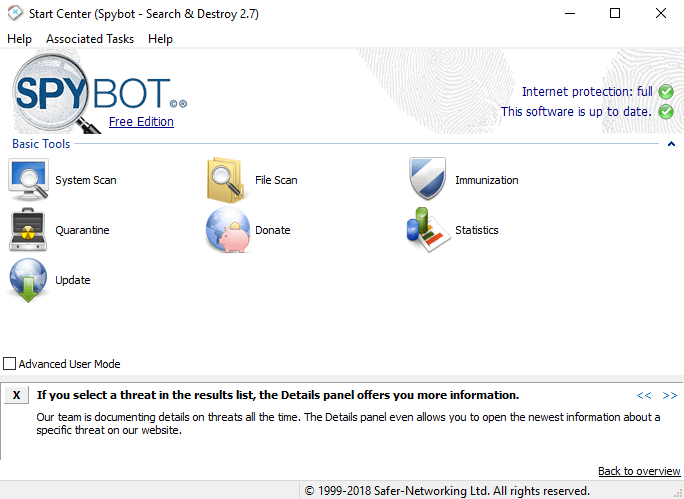Viewport: 684px width, 499px height.
Task: Open the System Scan monitor icon
Action: (x=28, y=180)
